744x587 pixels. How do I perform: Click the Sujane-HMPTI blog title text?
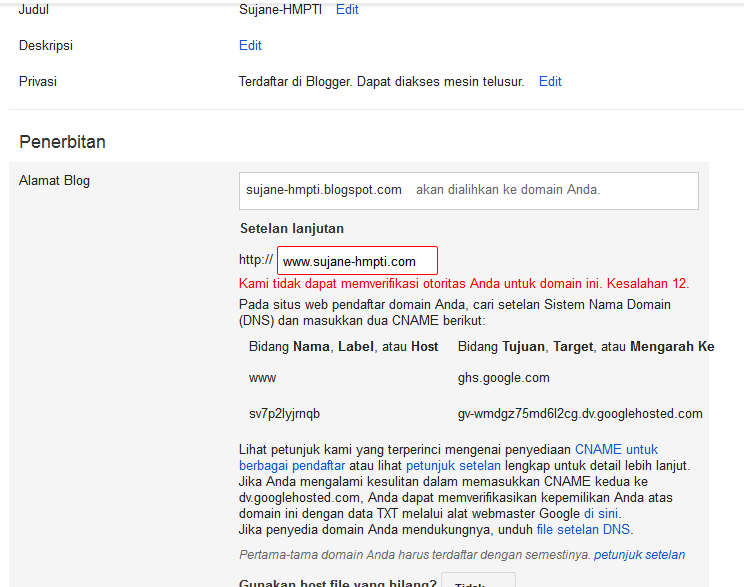[282, 10]
